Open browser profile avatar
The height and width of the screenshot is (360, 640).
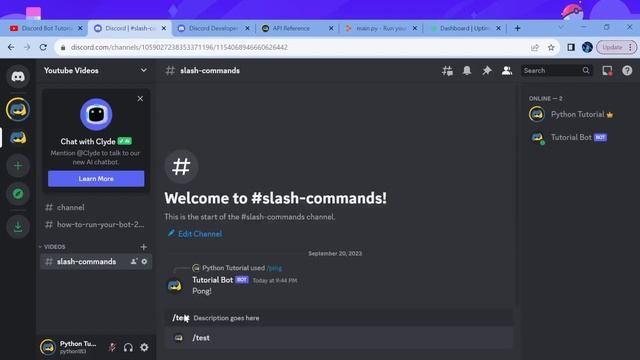(x=587, y=47)
